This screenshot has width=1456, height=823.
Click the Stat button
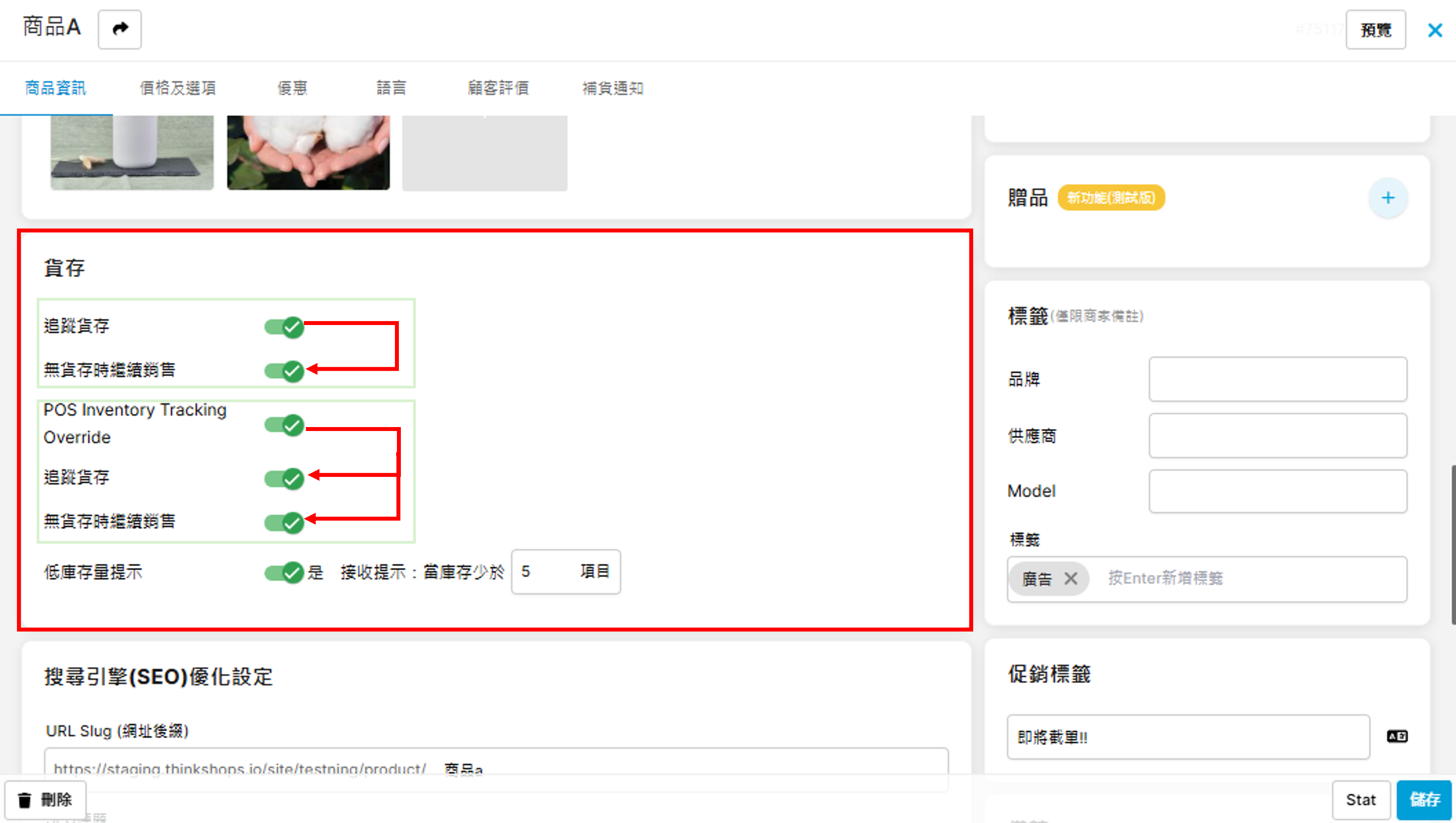1360,799
